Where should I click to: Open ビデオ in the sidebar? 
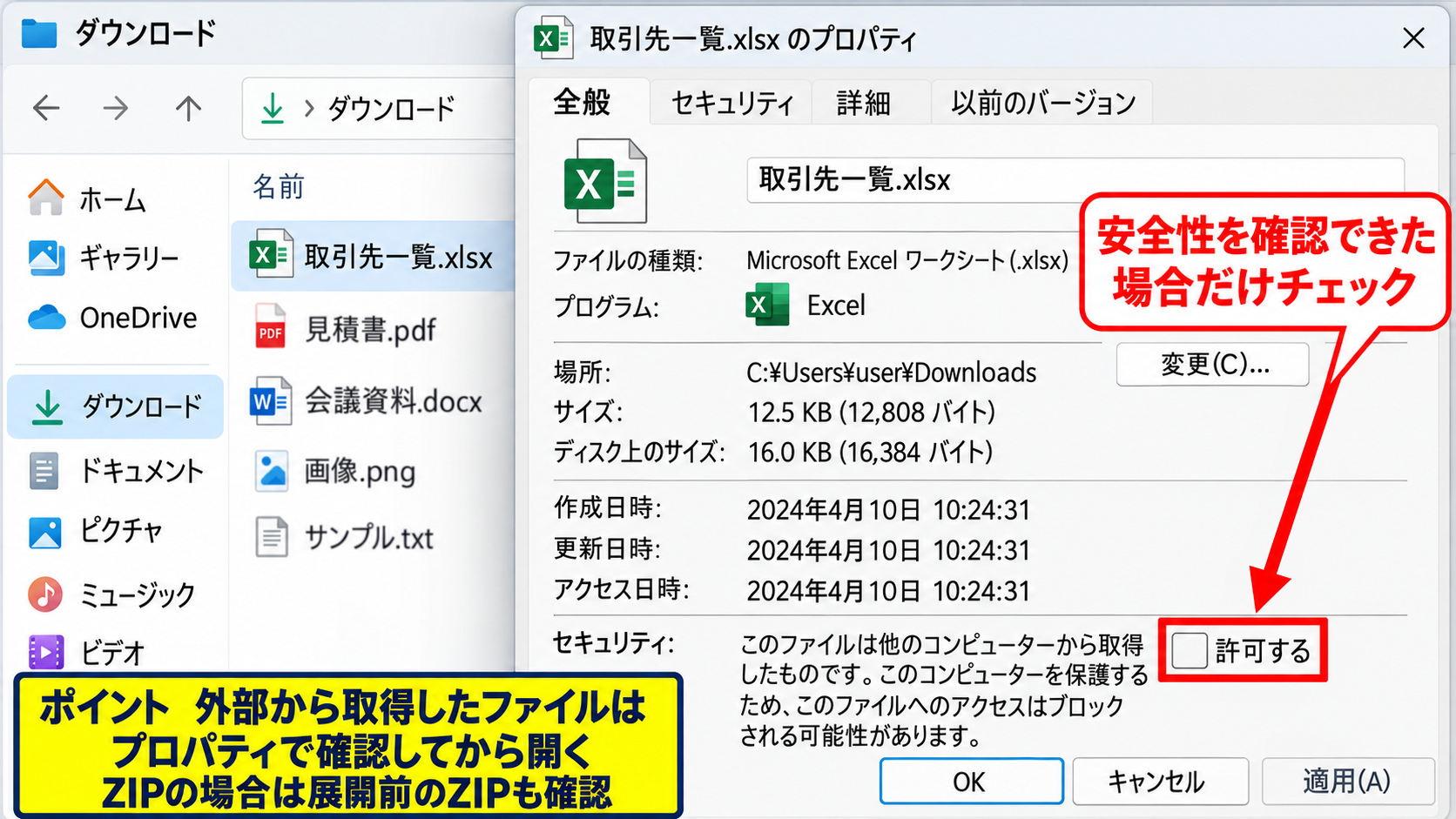click(111, 652)
